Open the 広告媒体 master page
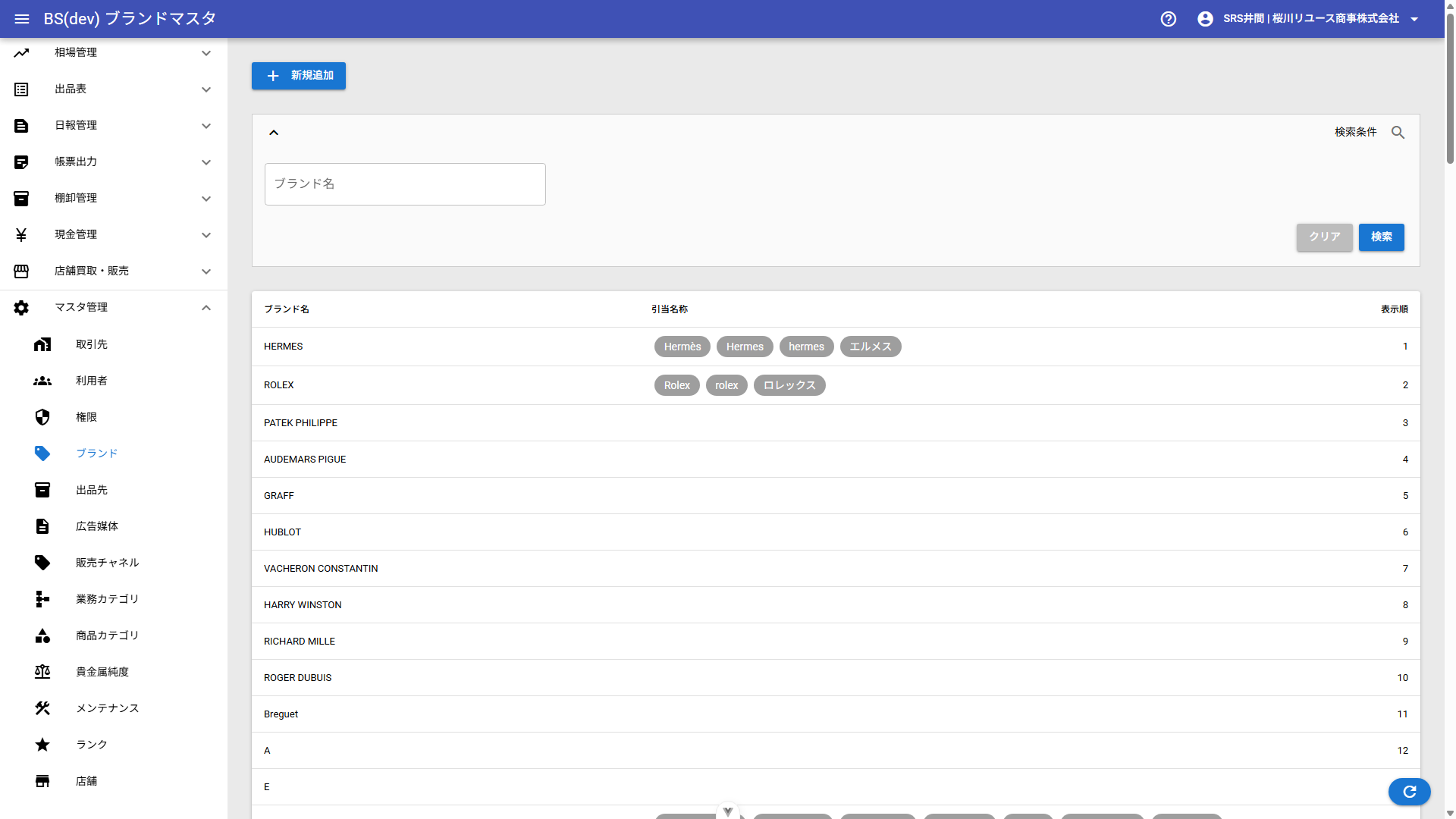Image resolution: width=1456 pixels, height=819 pixels. click(114, 527)
